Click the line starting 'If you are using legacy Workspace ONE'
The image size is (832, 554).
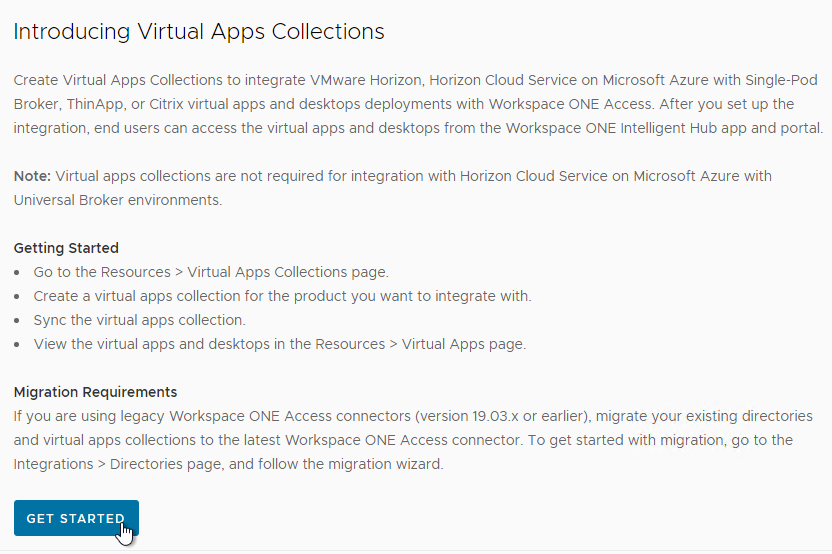pos(413,416)
